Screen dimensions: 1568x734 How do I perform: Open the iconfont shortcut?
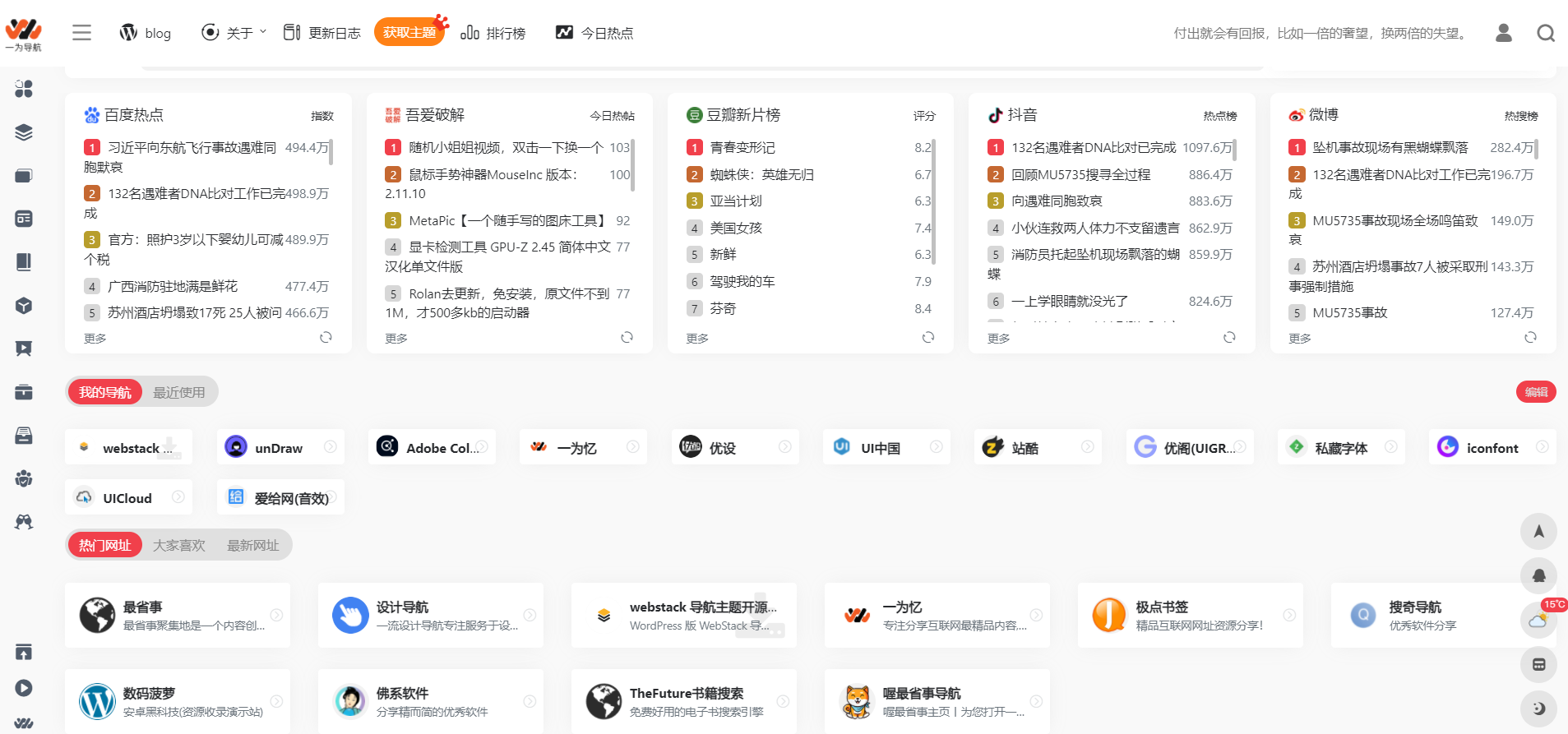[1492, 447]
